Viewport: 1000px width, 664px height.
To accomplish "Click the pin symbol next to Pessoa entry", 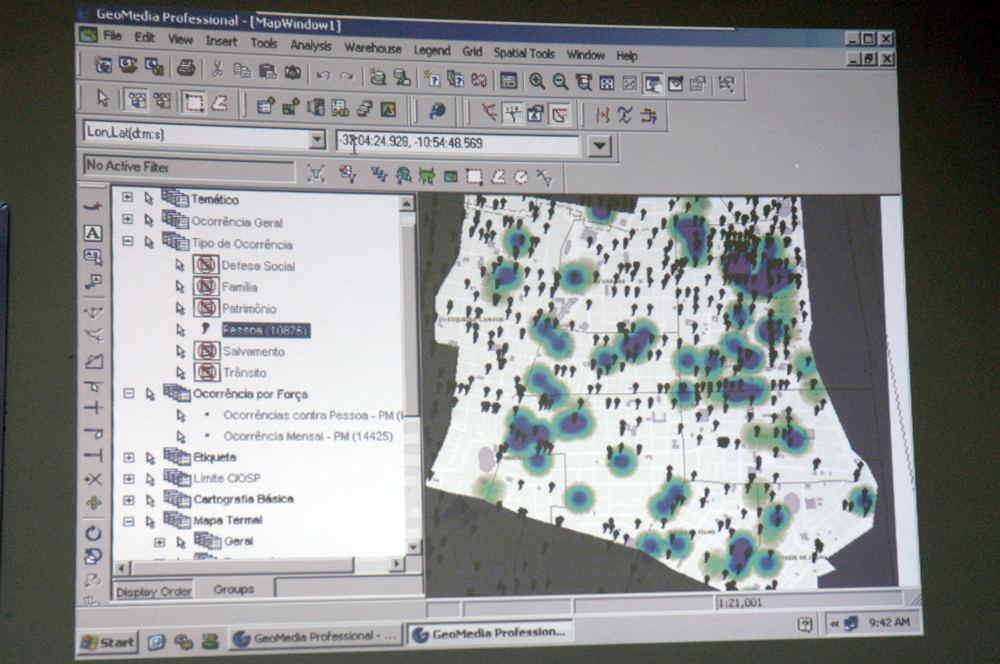I will (x=205, y=328).
